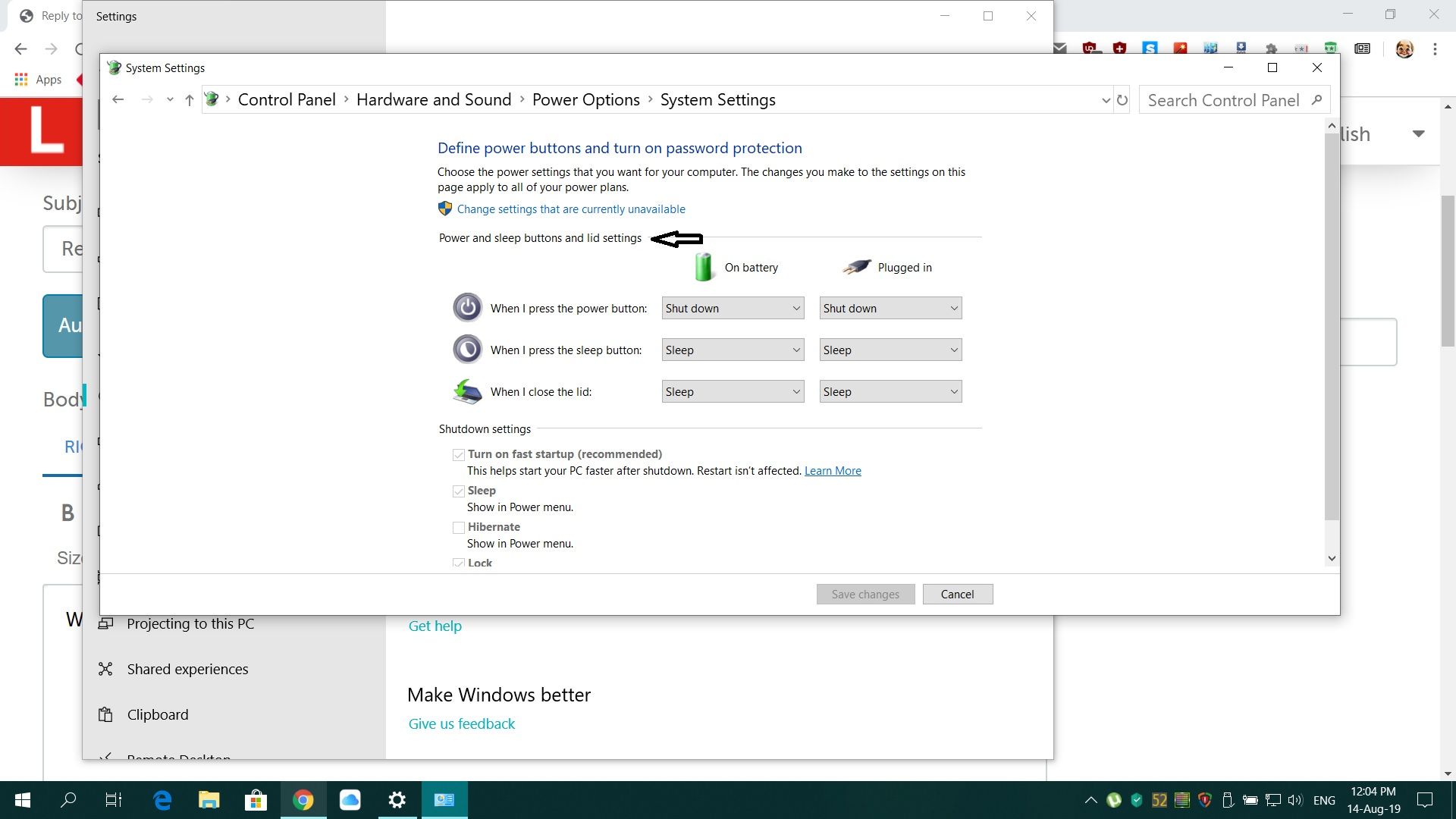The image size is (1456, 819).
Task: Uncheck the Sleep shutdown setting
Action: pyautogui.click(x=458, y=491)
